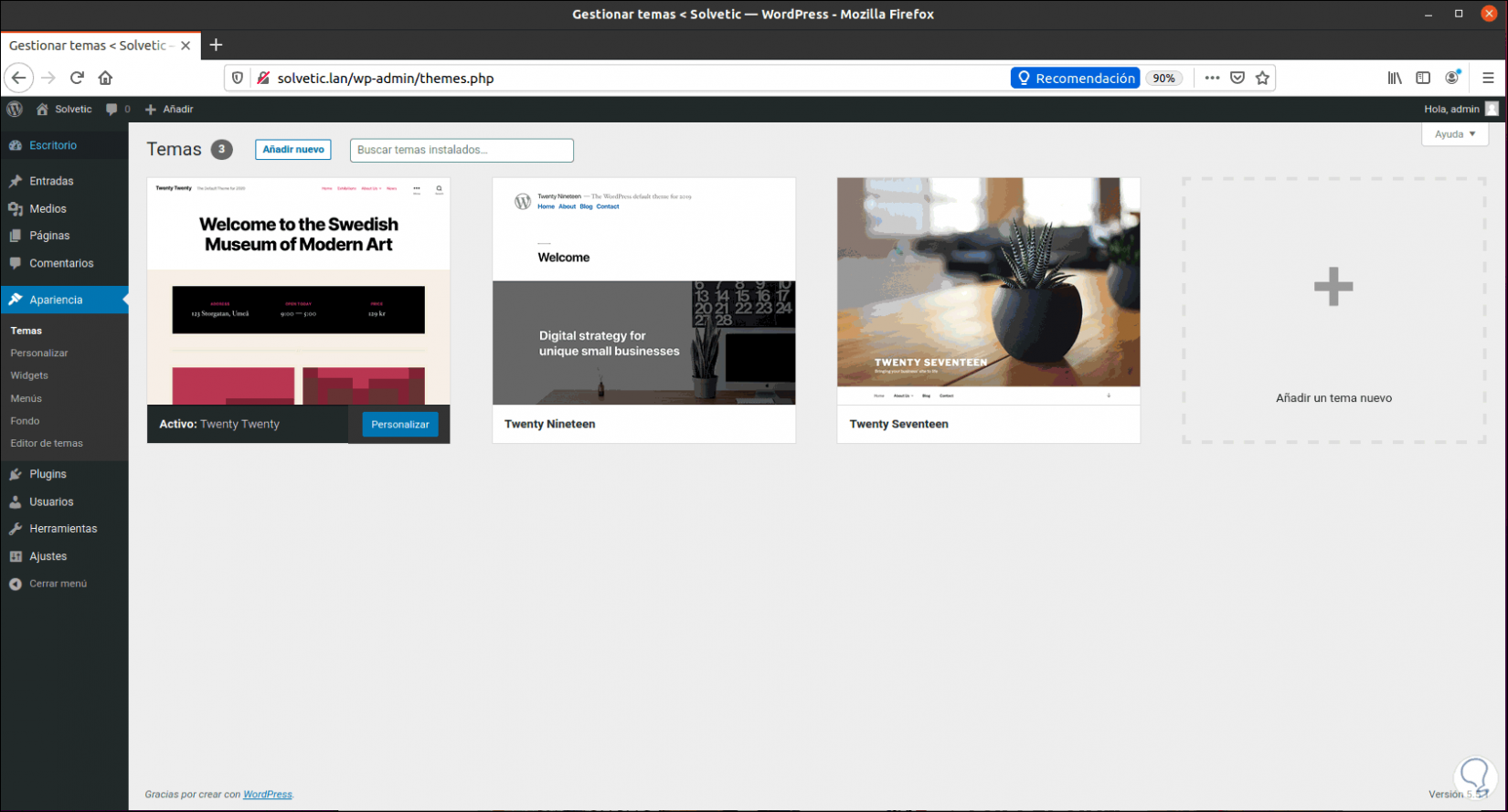Click the WordPress logo in admin bar
The image size is (1508, 812).
coord(15,110)
